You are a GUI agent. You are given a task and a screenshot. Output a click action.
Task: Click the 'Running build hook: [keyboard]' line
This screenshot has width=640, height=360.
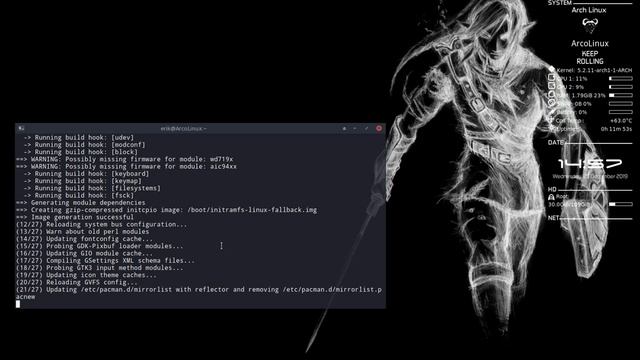tap(86, 174)
